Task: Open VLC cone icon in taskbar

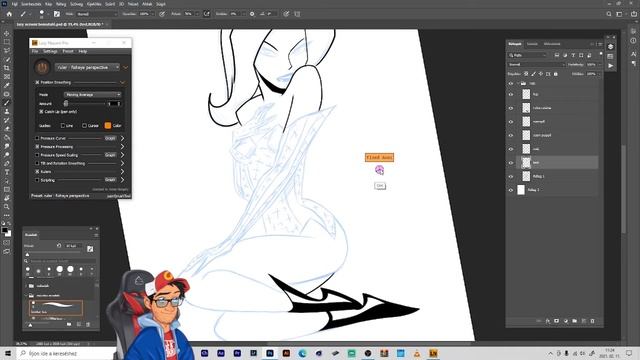Action: (417, 353)
